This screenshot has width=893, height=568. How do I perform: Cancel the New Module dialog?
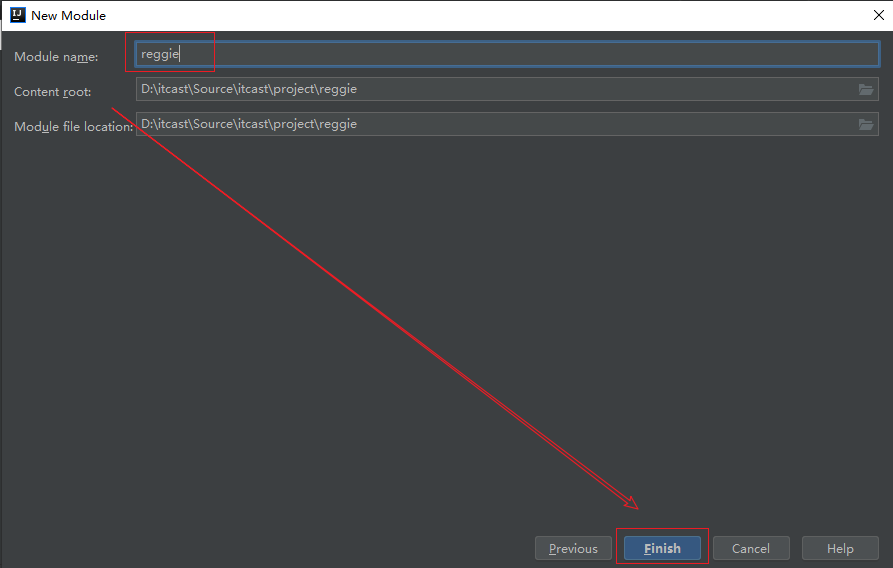click(x=751, y=548)
